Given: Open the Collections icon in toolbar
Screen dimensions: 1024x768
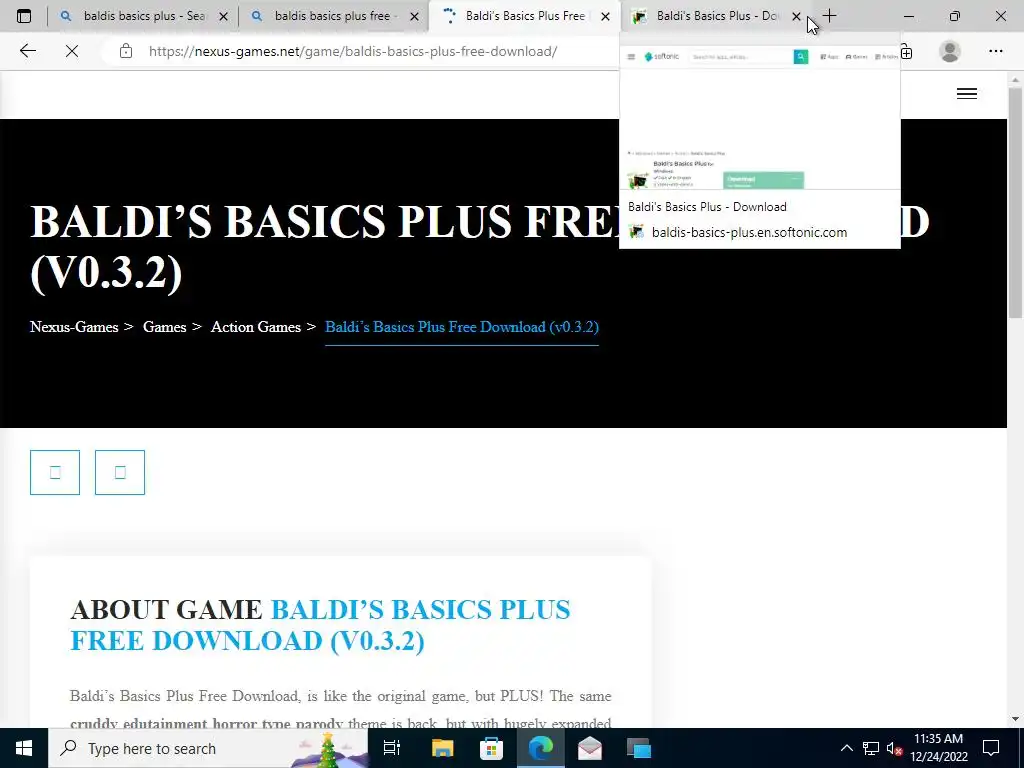Looking at the screenshot, I should tap(906, 51).
